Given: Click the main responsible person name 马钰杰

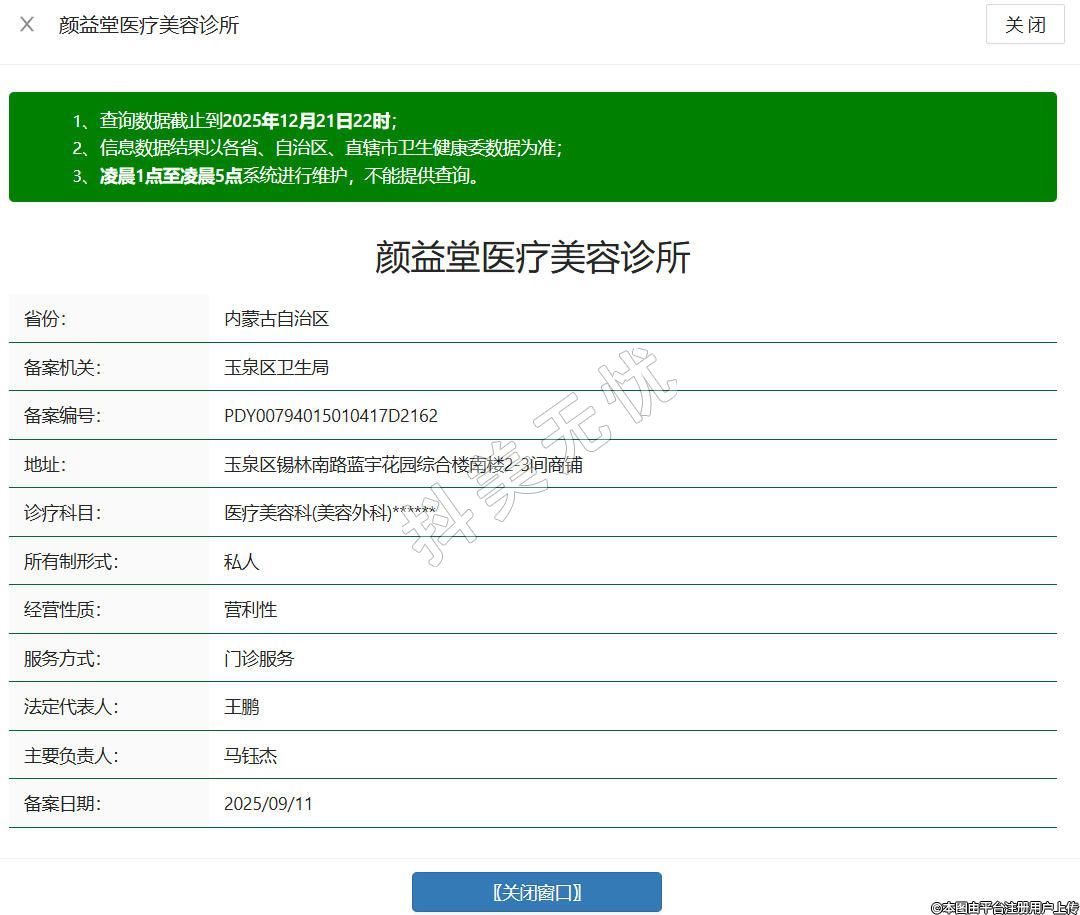Looking at the screenshot, I should pyautogui.click(x=250, y=756).
